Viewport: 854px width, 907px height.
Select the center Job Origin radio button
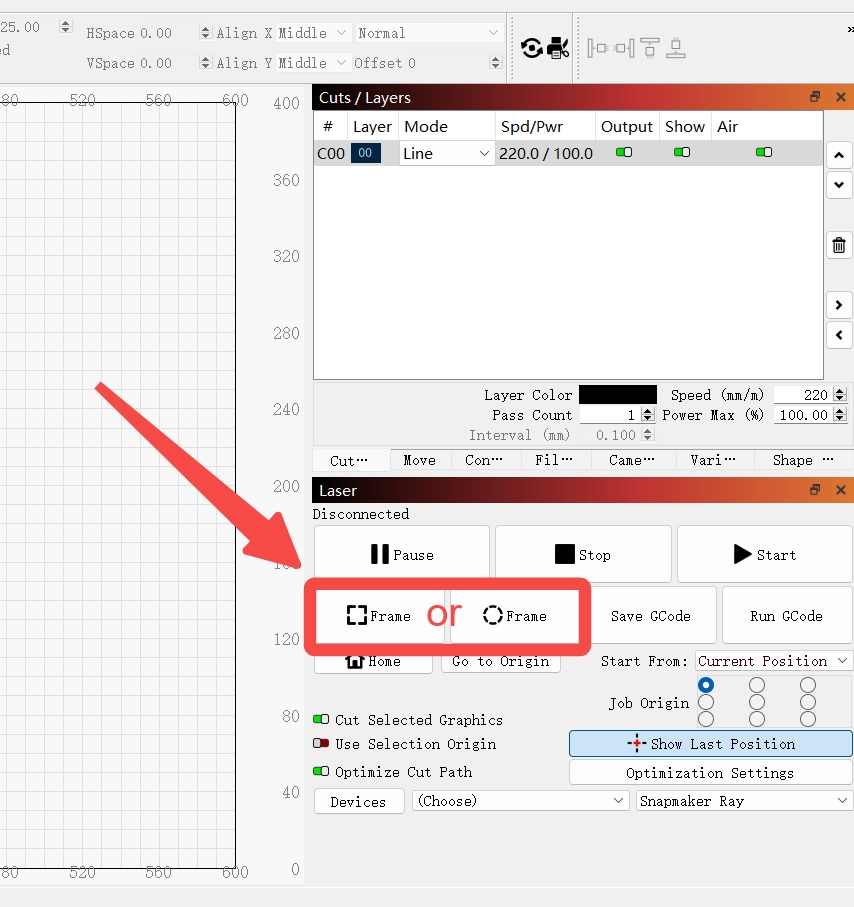(757, 702)
